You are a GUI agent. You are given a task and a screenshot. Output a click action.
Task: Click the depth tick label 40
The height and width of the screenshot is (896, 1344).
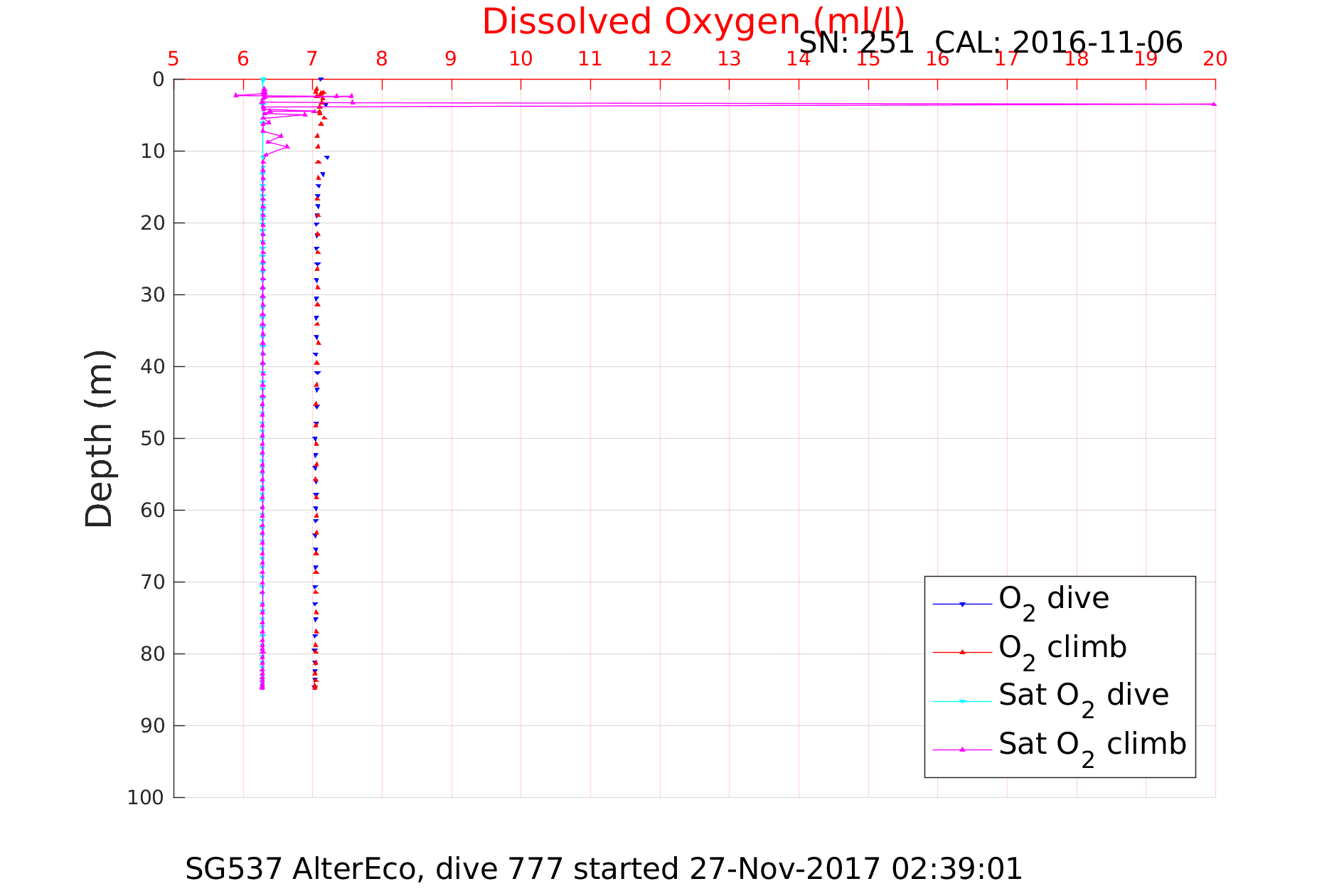[x=153, y=367]
